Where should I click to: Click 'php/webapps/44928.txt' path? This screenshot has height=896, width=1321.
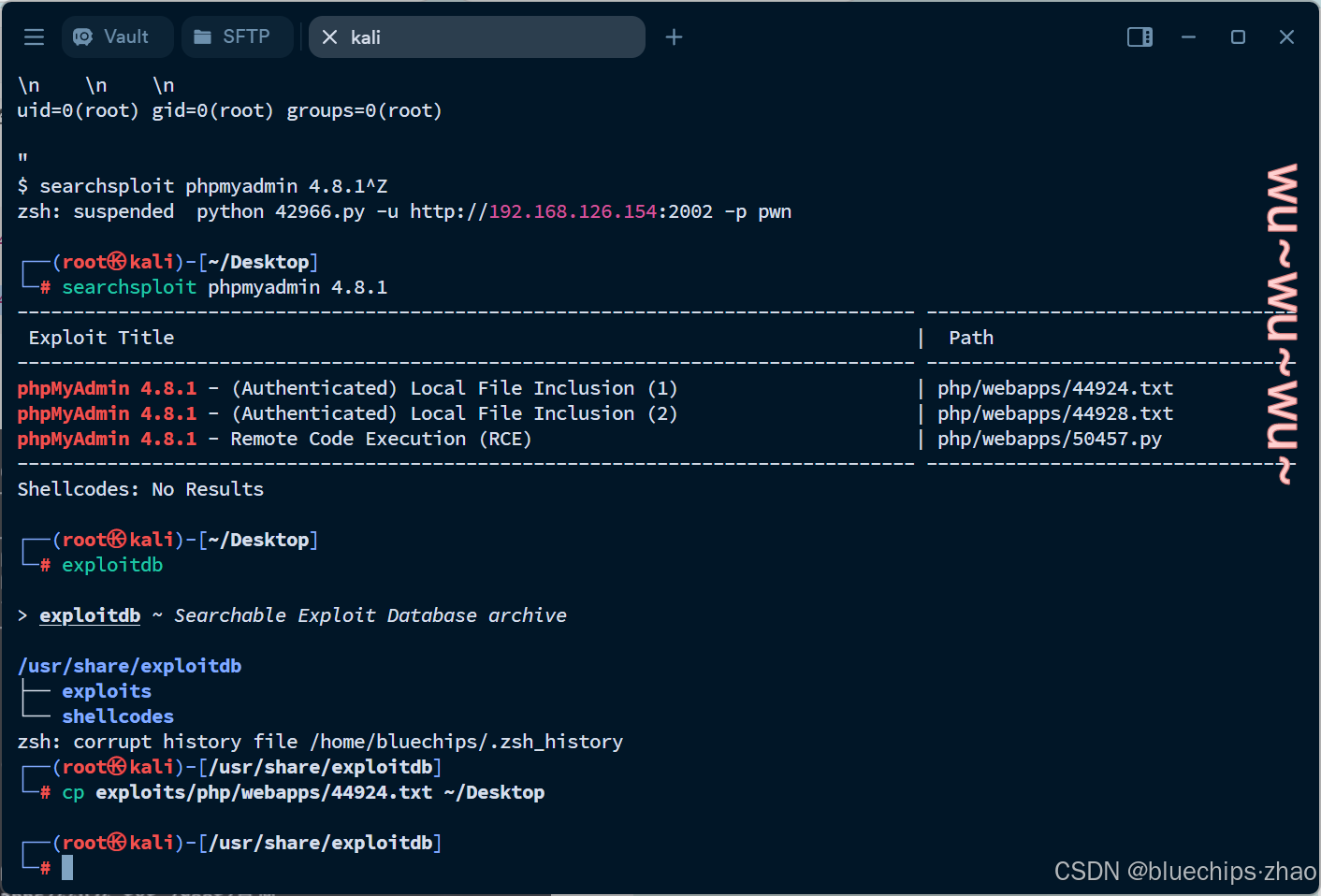coord(1055,413)
